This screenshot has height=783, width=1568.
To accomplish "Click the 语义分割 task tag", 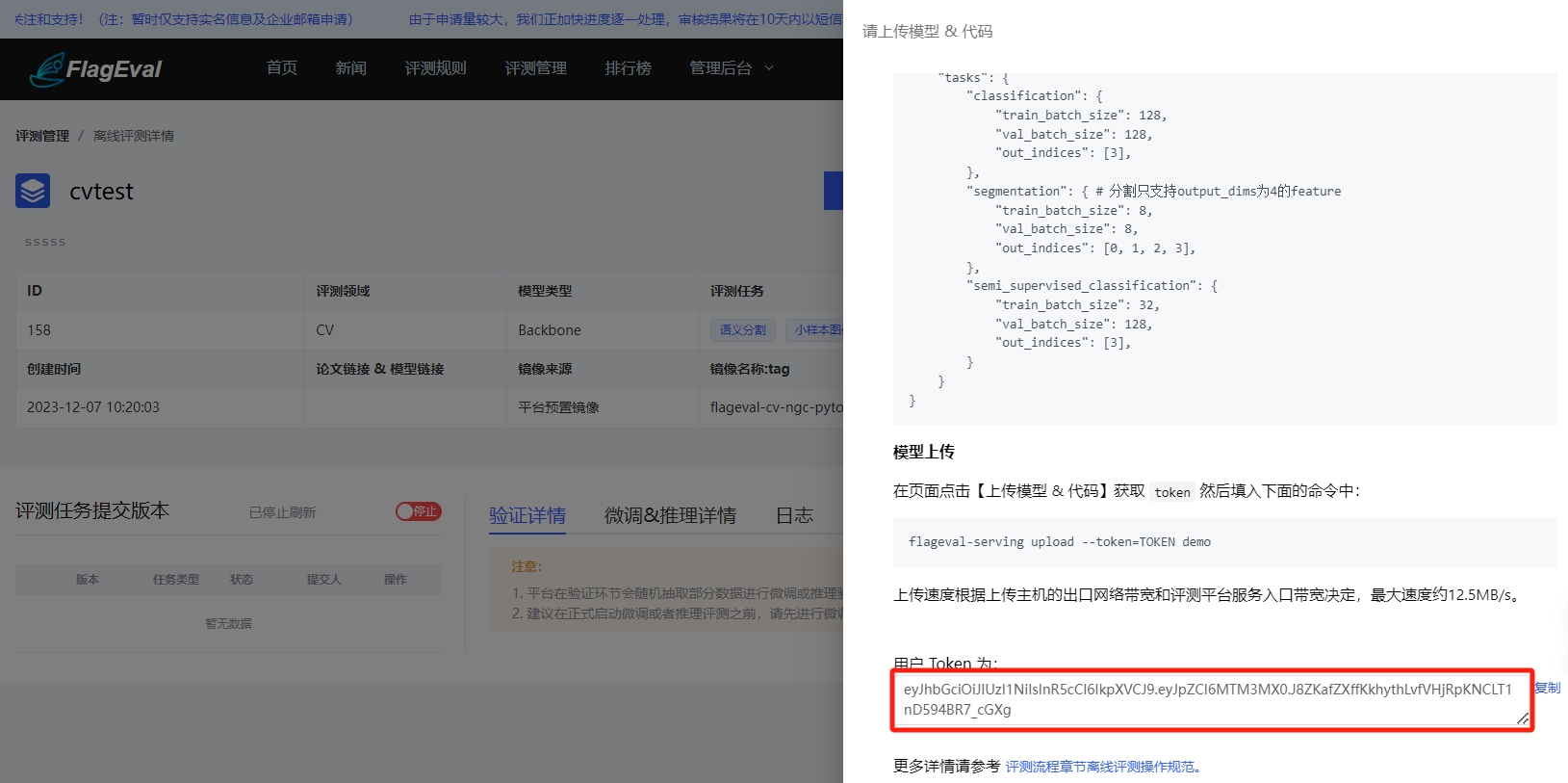I will [x=742, y=330].
